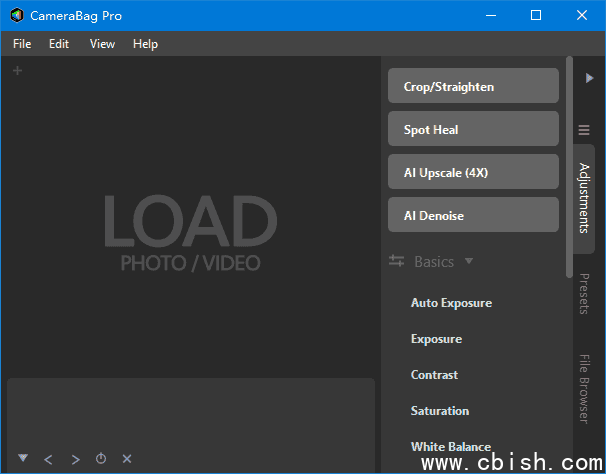Open the hamburger menu above Adjustments tab
The height and width of the screenshot is (474, 606).
point(584,130)
